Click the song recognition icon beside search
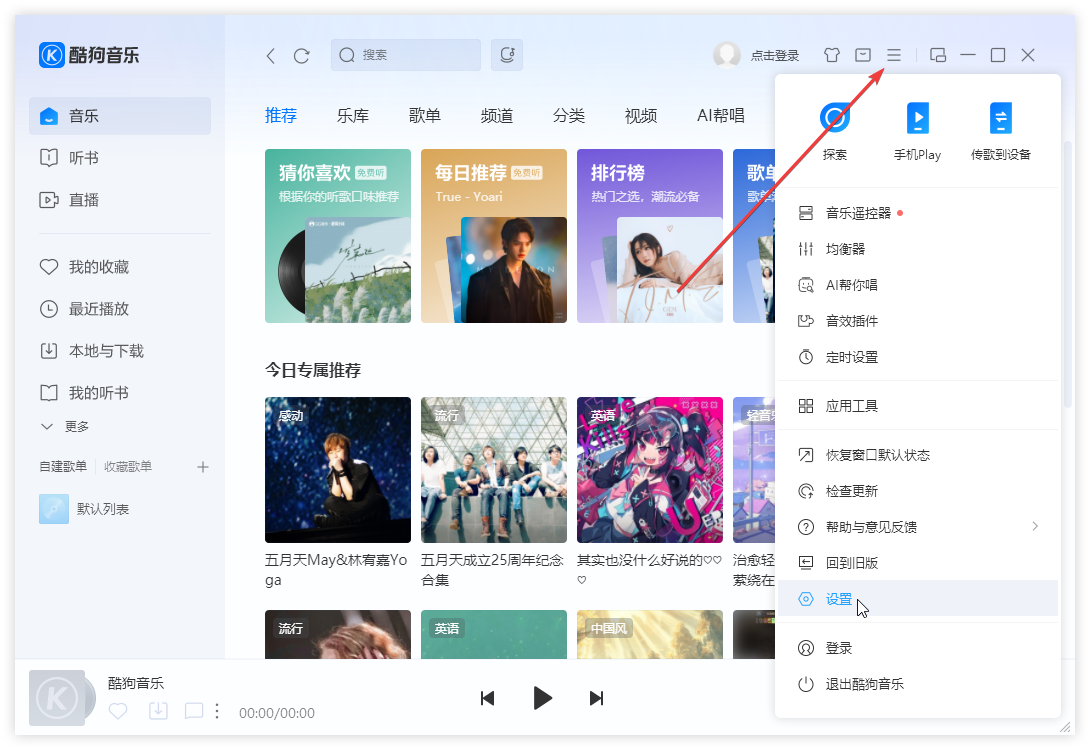 [507, 55]
